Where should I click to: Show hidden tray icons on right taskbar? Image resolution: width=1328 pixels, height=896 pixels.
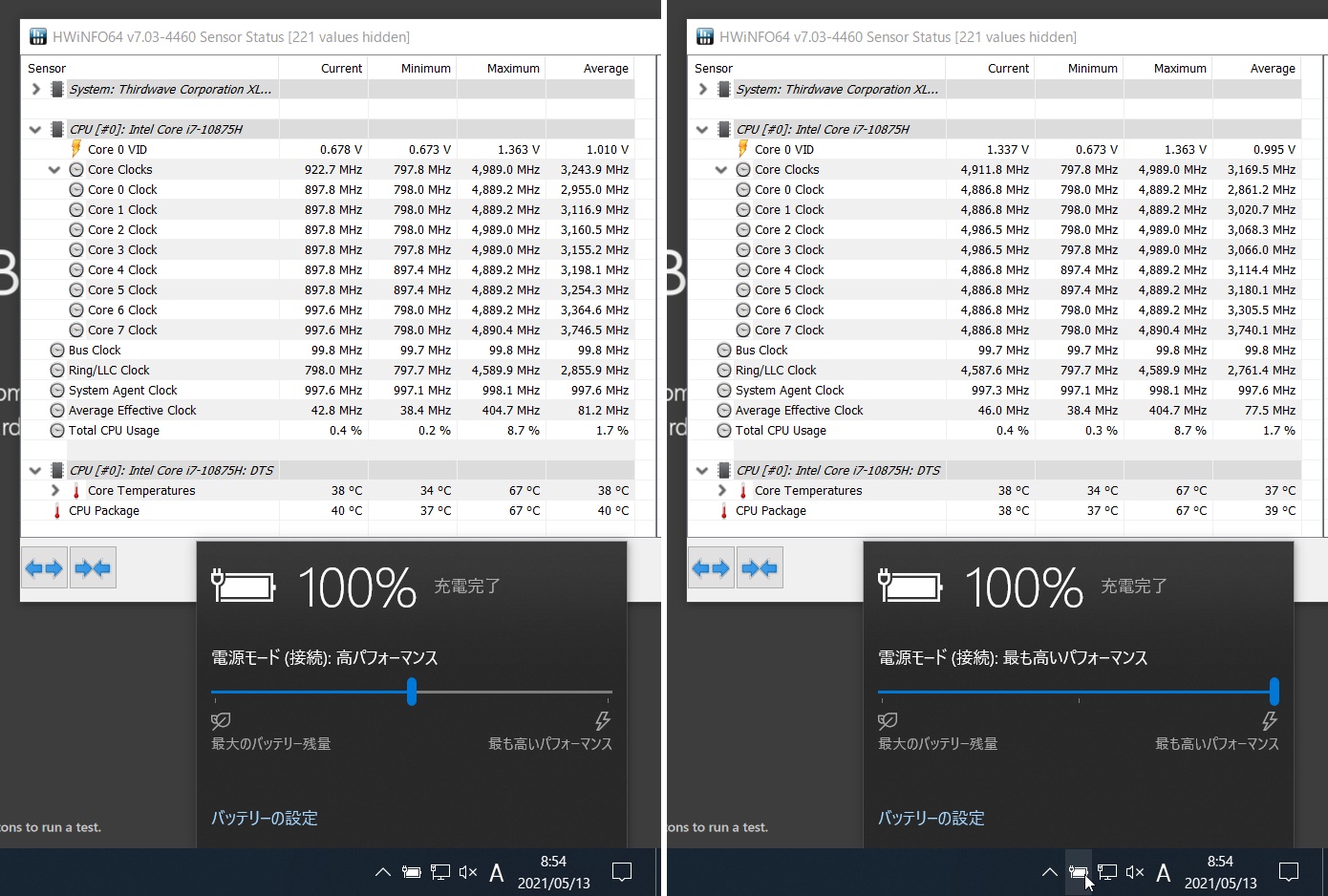pyautogui.click(x=1049, y=872)
